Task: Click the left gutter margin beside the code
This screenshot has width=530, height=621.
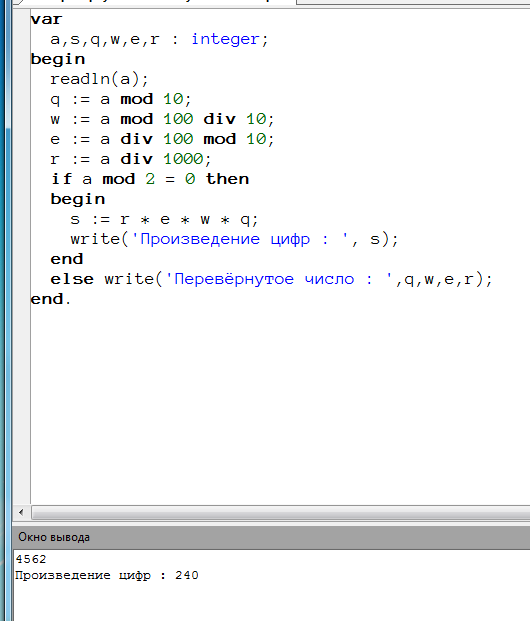Action: (22, 253)
